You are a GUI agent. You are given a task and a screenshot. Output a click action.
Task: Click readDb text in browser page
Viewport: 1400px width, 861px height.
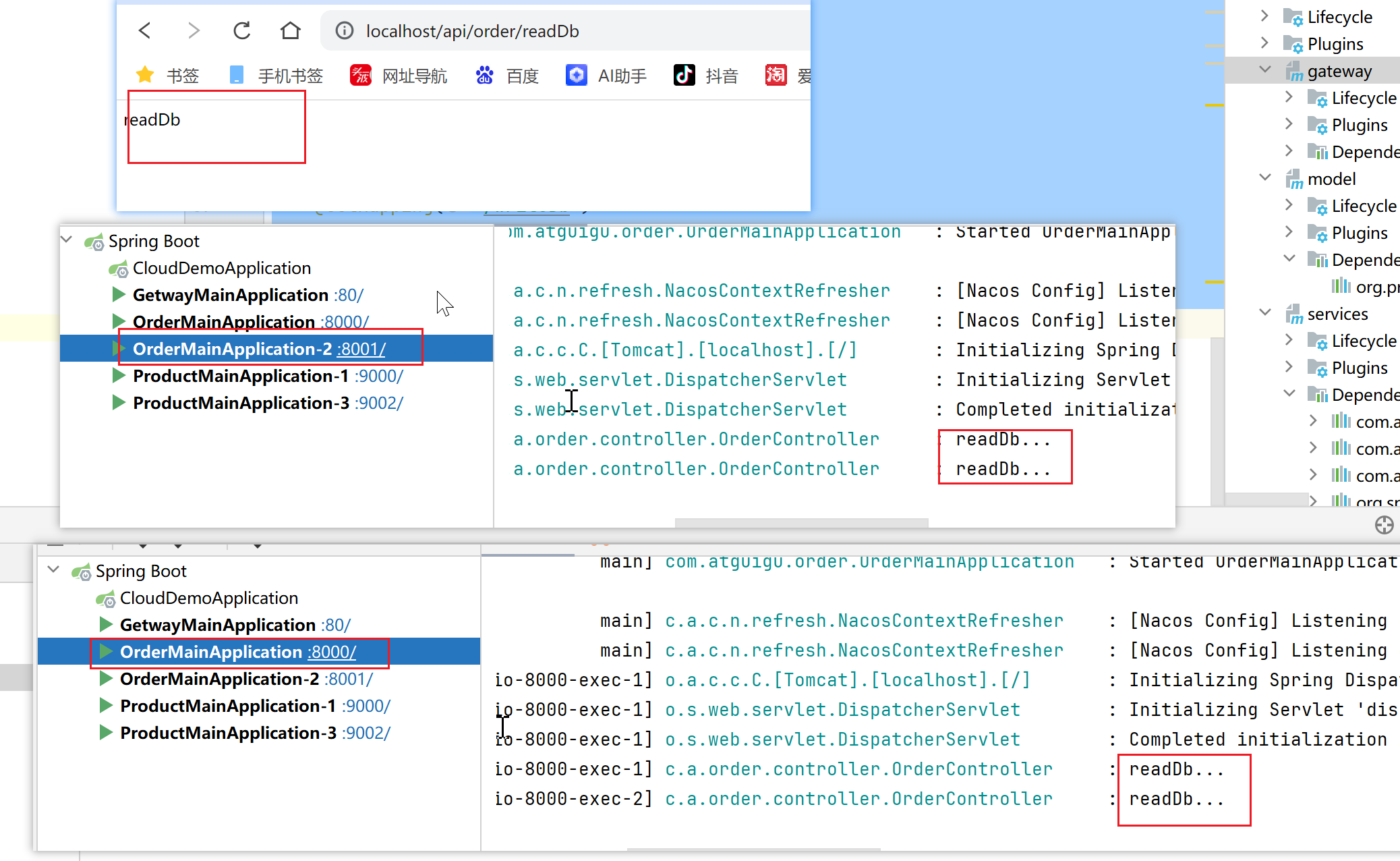(152, 119)
